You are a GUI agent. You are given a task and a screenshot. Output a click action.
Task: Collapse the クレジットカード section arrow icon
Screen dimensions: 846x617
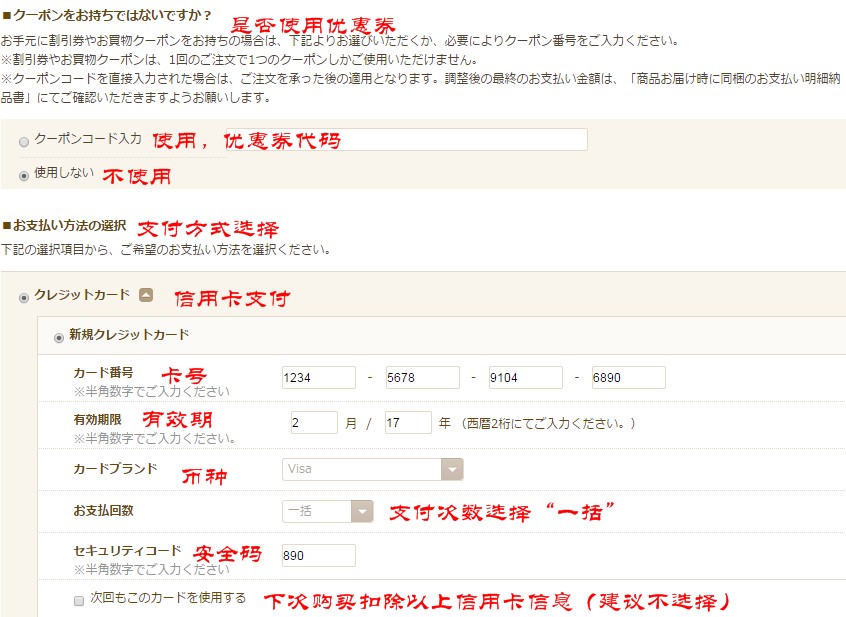coord(146,296)
